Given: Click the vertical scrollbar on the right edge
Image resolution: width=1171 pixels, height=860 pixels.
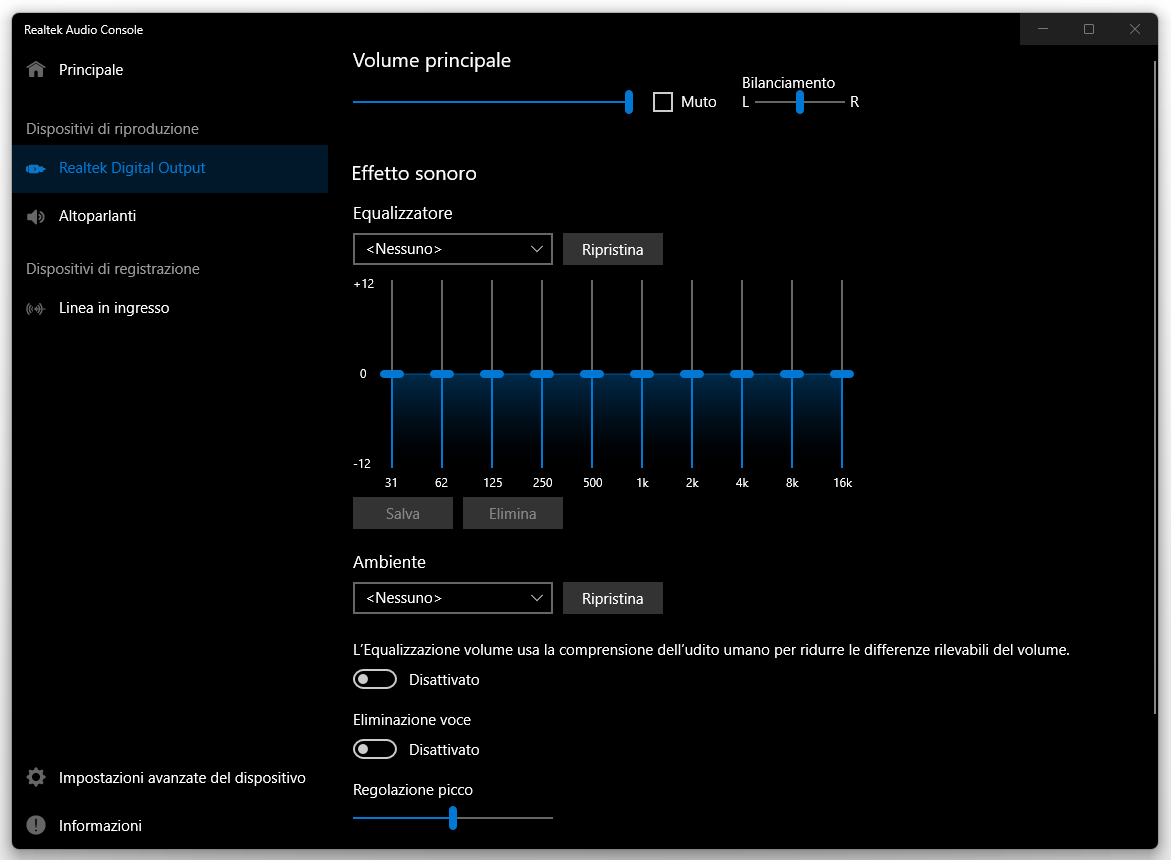Looking at the screenshot, I should (1155, 388).
